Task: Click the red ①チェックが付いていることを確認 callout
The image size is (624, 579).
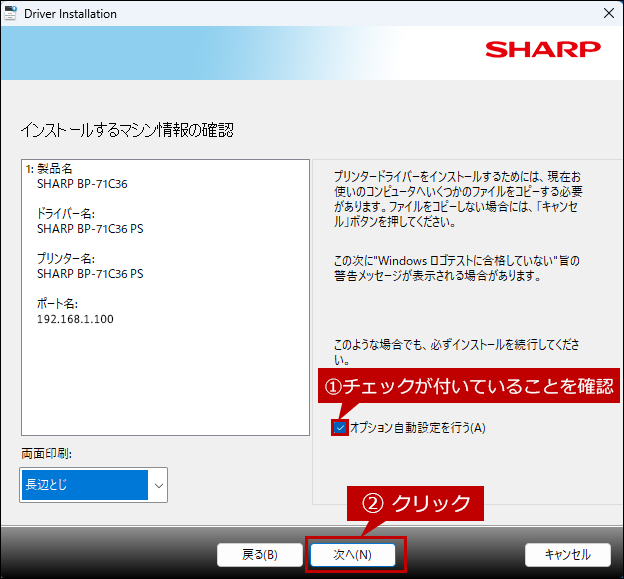Action: 466,386
